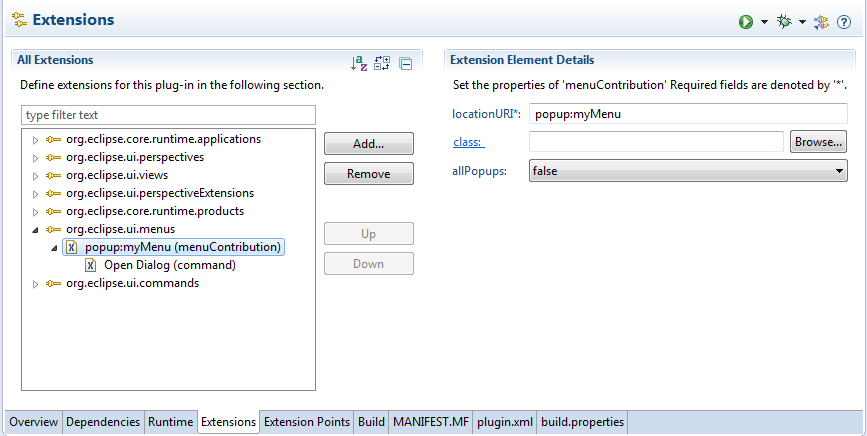Click the Extensions header icon

coord(19,20)
